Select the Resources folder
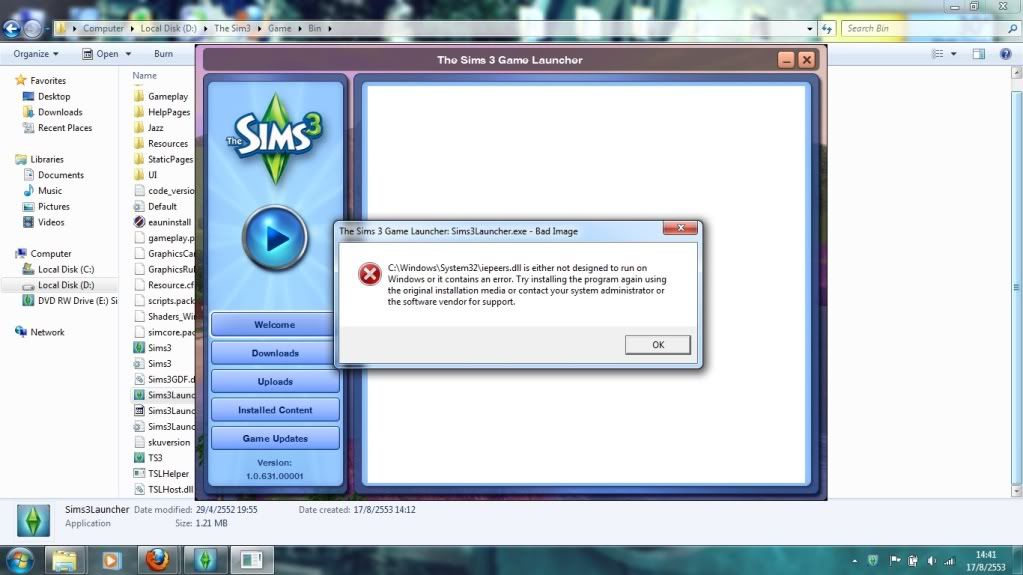 [x=168, y=144]
